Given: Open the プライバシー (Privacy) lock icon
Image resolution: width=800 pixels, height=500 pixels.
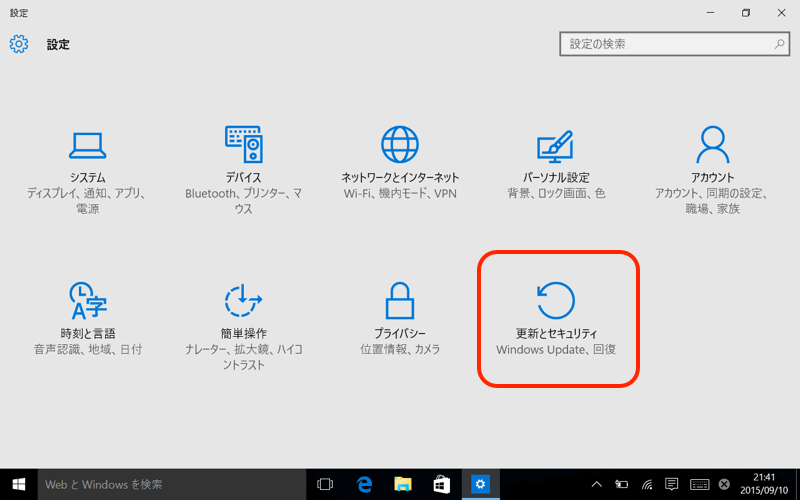Looking at the screenshot, I should pos(400,300).
